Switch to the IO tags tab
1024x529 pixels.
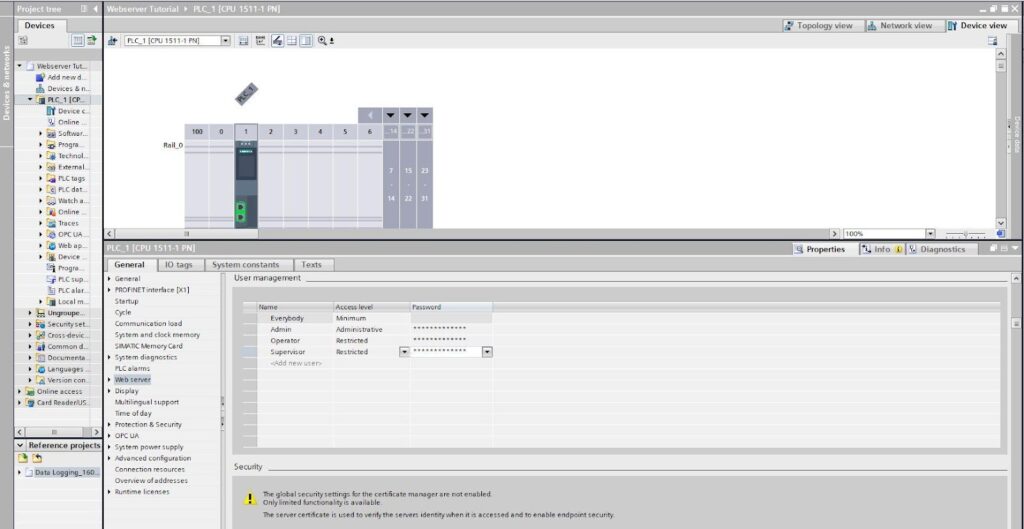point(178,264)
